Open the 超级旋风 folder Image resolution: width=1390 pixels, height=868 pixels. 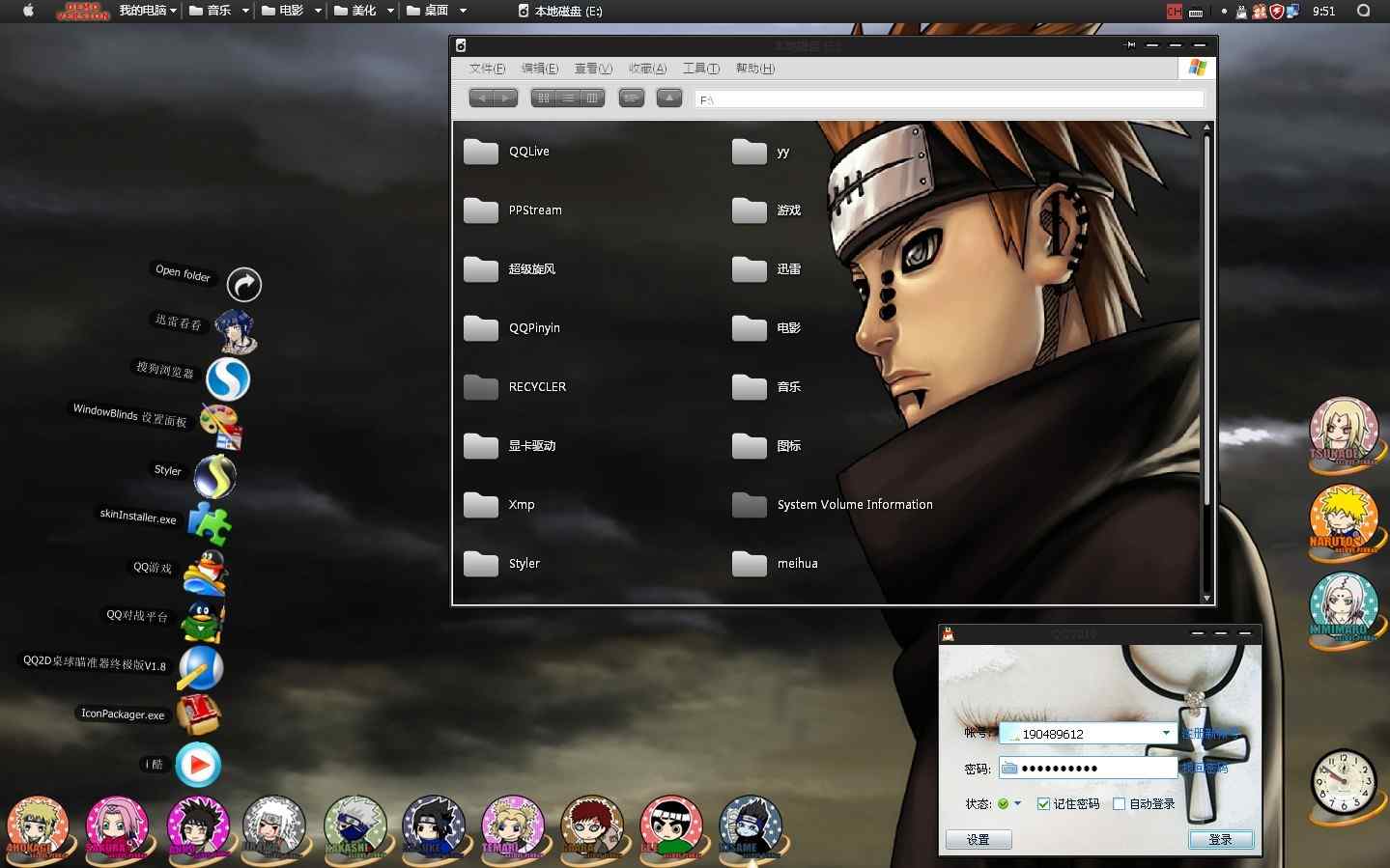pyautogui.click(x=509, y=269)
